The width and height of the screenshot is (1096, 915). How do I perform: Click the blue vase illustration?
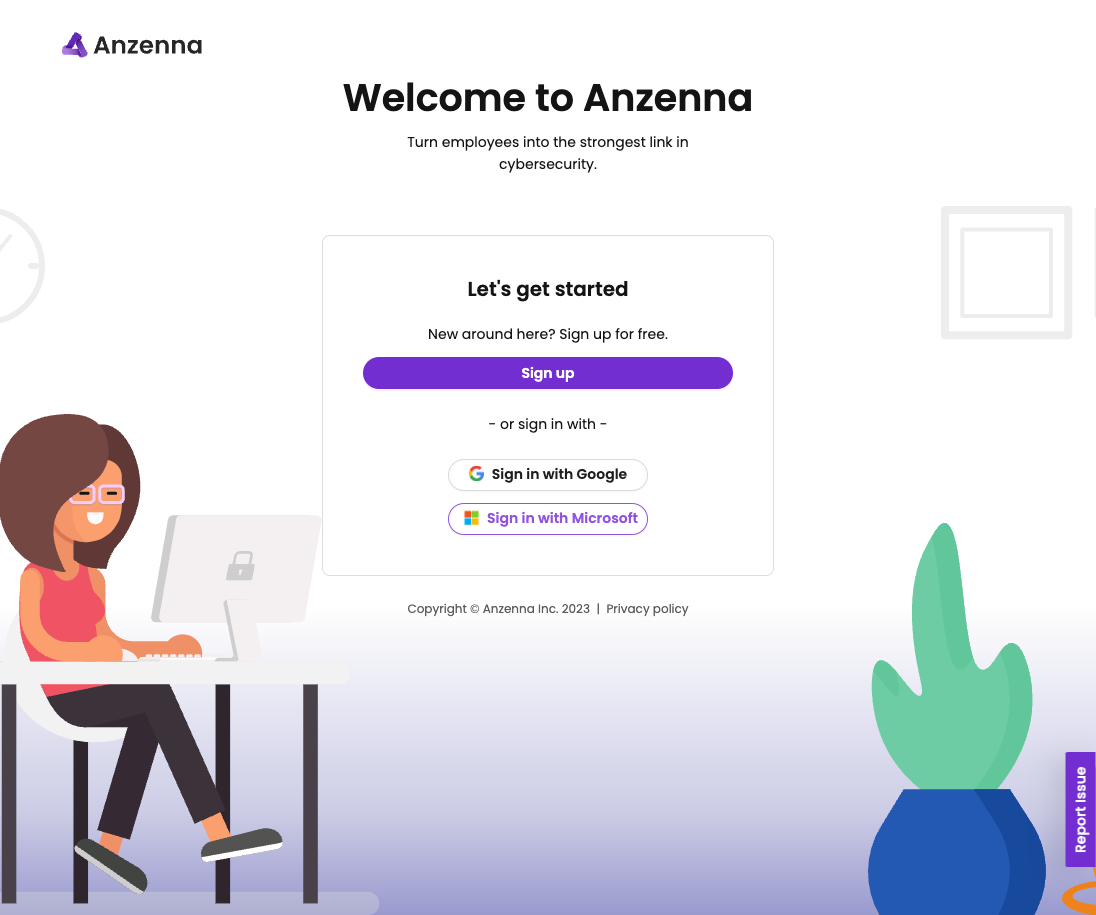(957, 851)
